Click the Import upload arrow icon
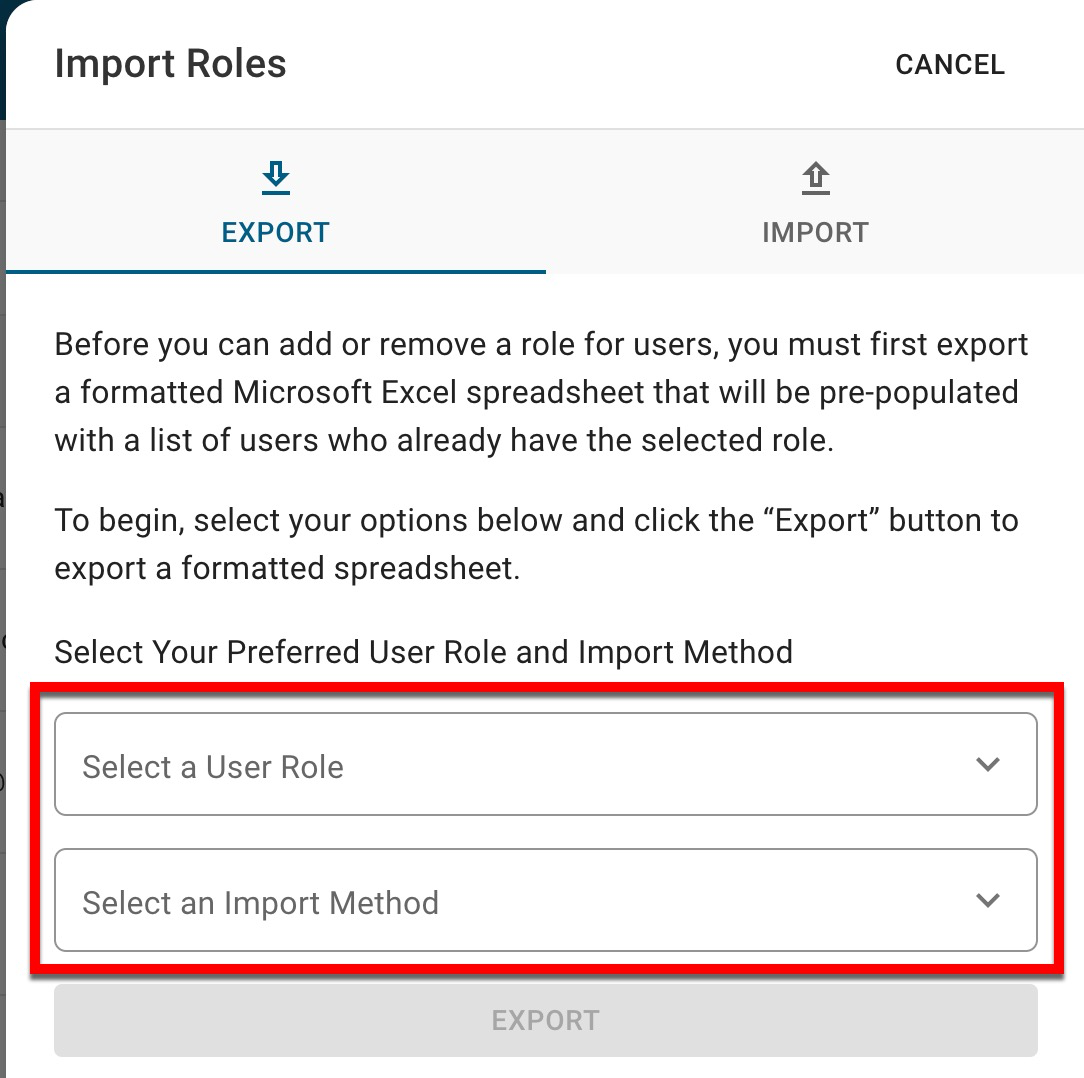The width and height of the screenshot is (1084, 1078). point(815,179)
